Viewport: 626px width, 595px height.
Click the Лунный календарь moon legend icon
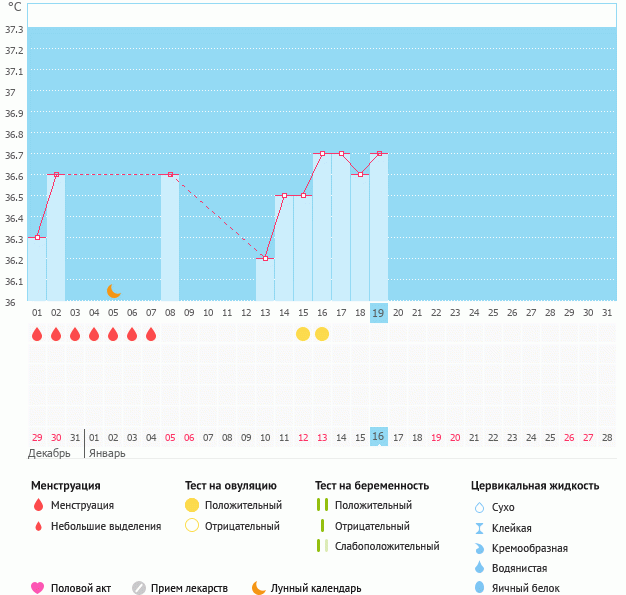259,588
